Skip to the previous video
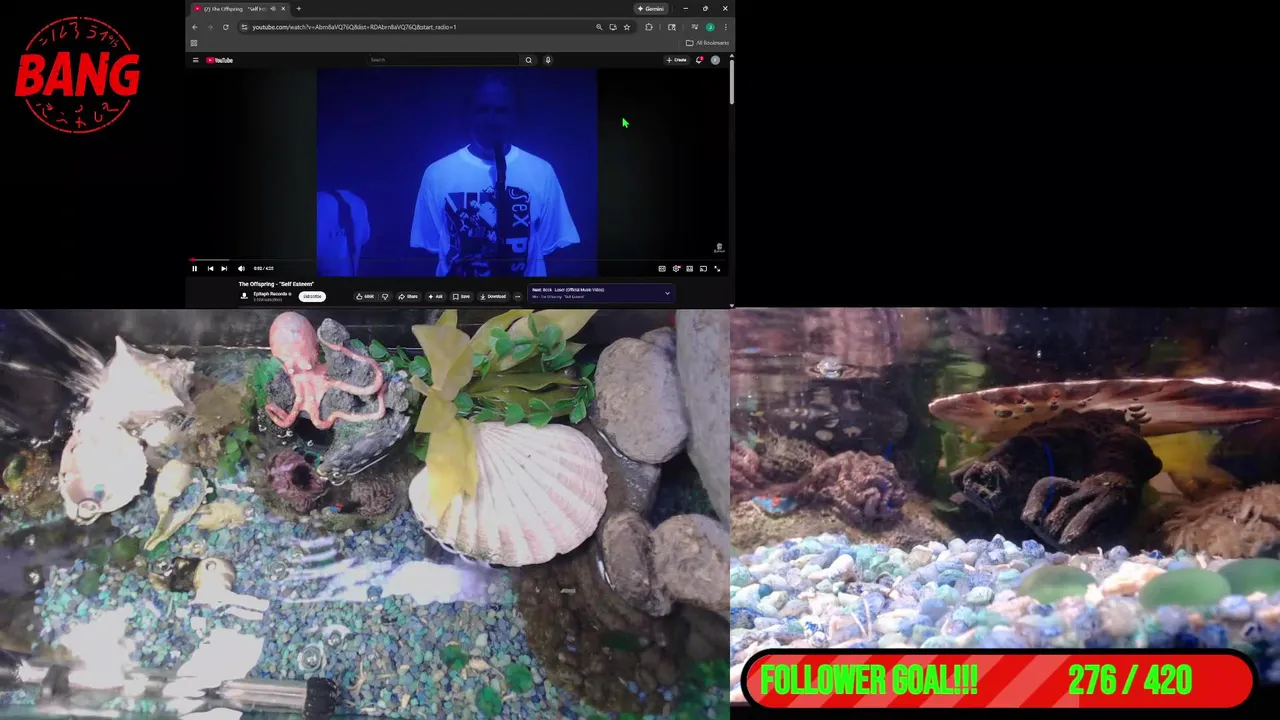Screen dimensions: 1280x720 click(210, 268)
